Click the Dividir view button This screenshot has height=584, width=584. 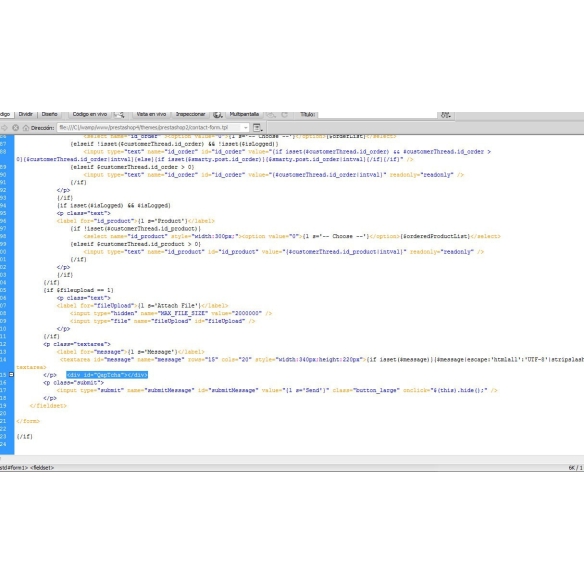pos(26,114)
